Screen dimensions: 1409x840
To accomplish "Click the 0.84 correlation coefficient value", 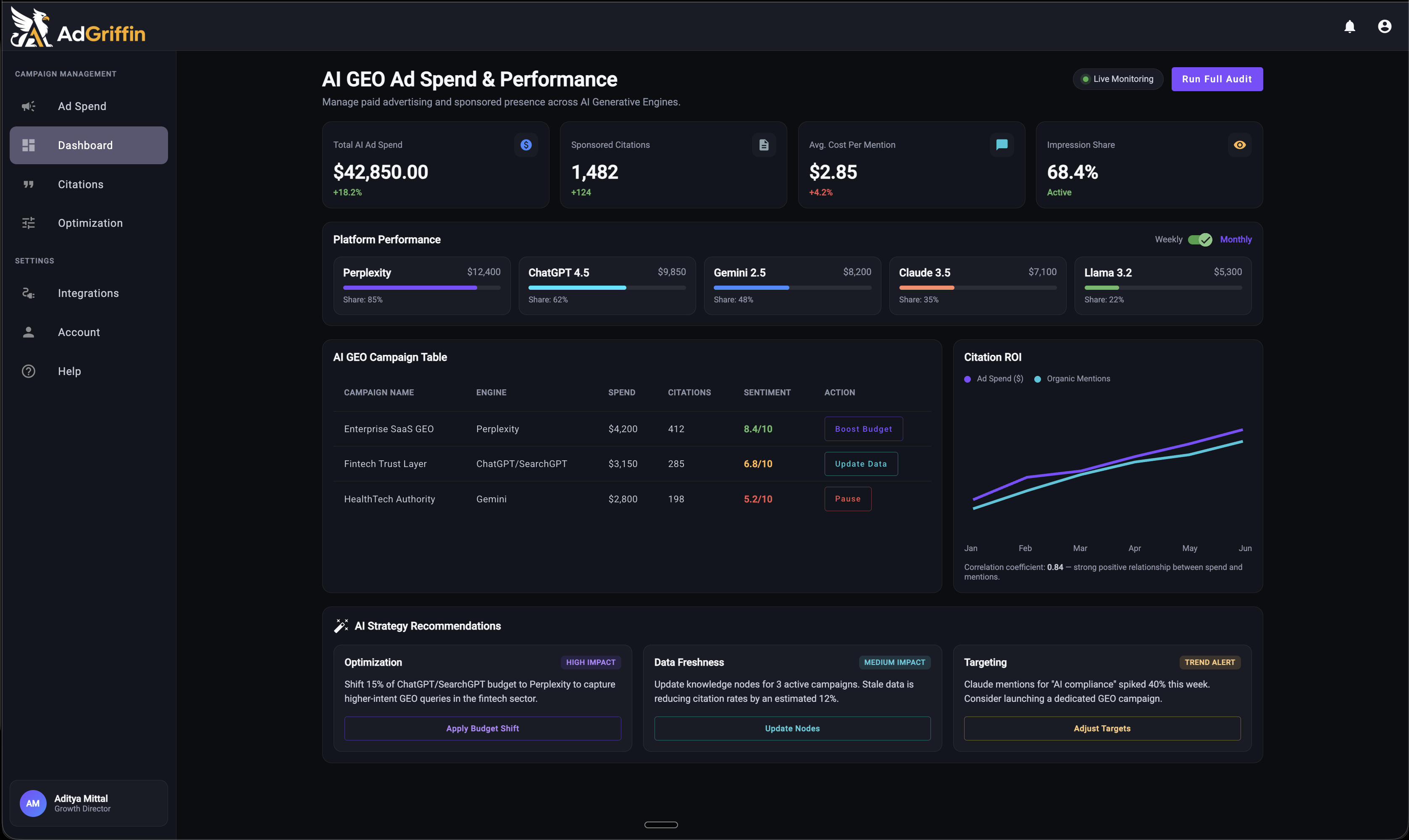I will (x=1054, y=567).
